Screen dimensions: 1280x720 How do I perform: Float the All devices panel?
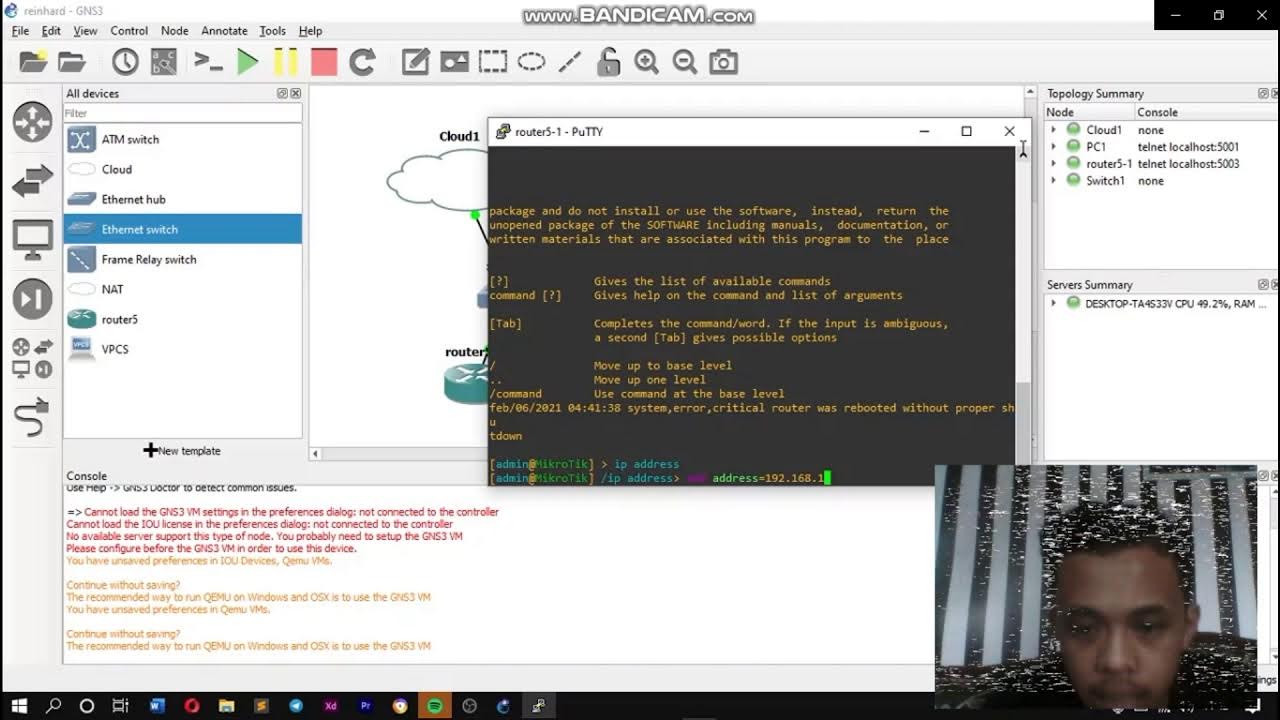[x=283, y=93]
